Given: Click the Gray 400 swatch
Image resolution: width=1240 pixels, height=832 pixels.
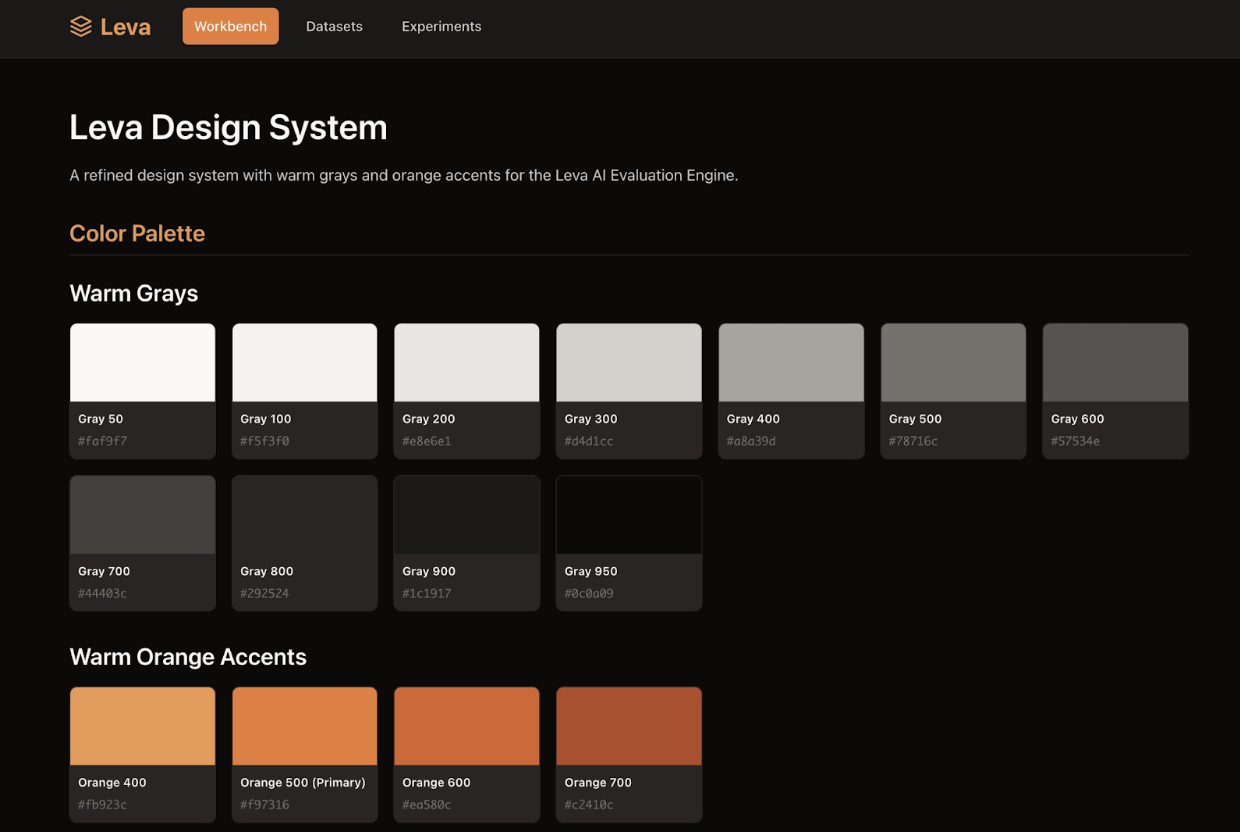Looking at the screenshot, I should pos(791,363).
